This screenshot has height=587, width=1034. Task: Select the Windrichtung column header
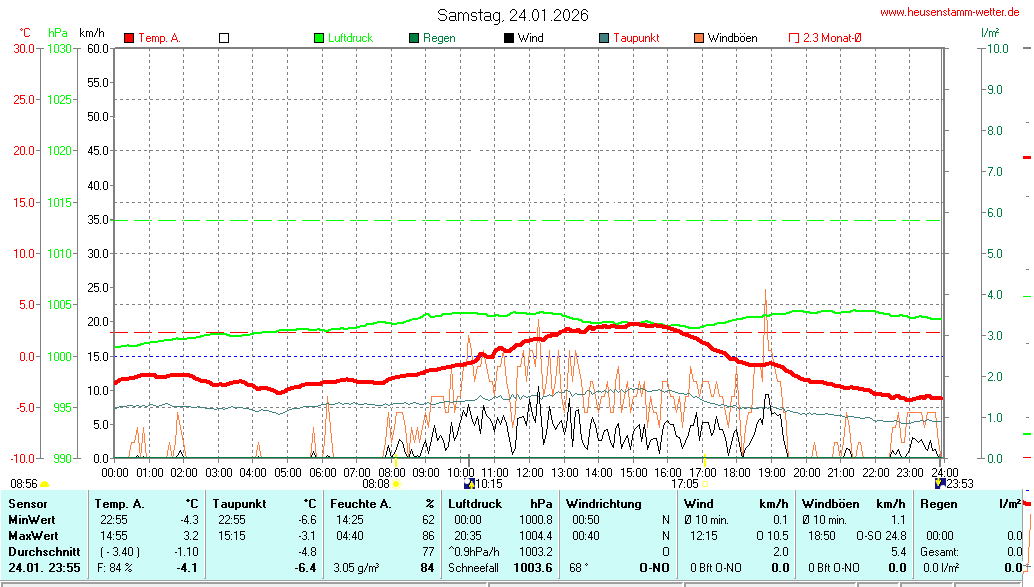click(x=603, y=503)
